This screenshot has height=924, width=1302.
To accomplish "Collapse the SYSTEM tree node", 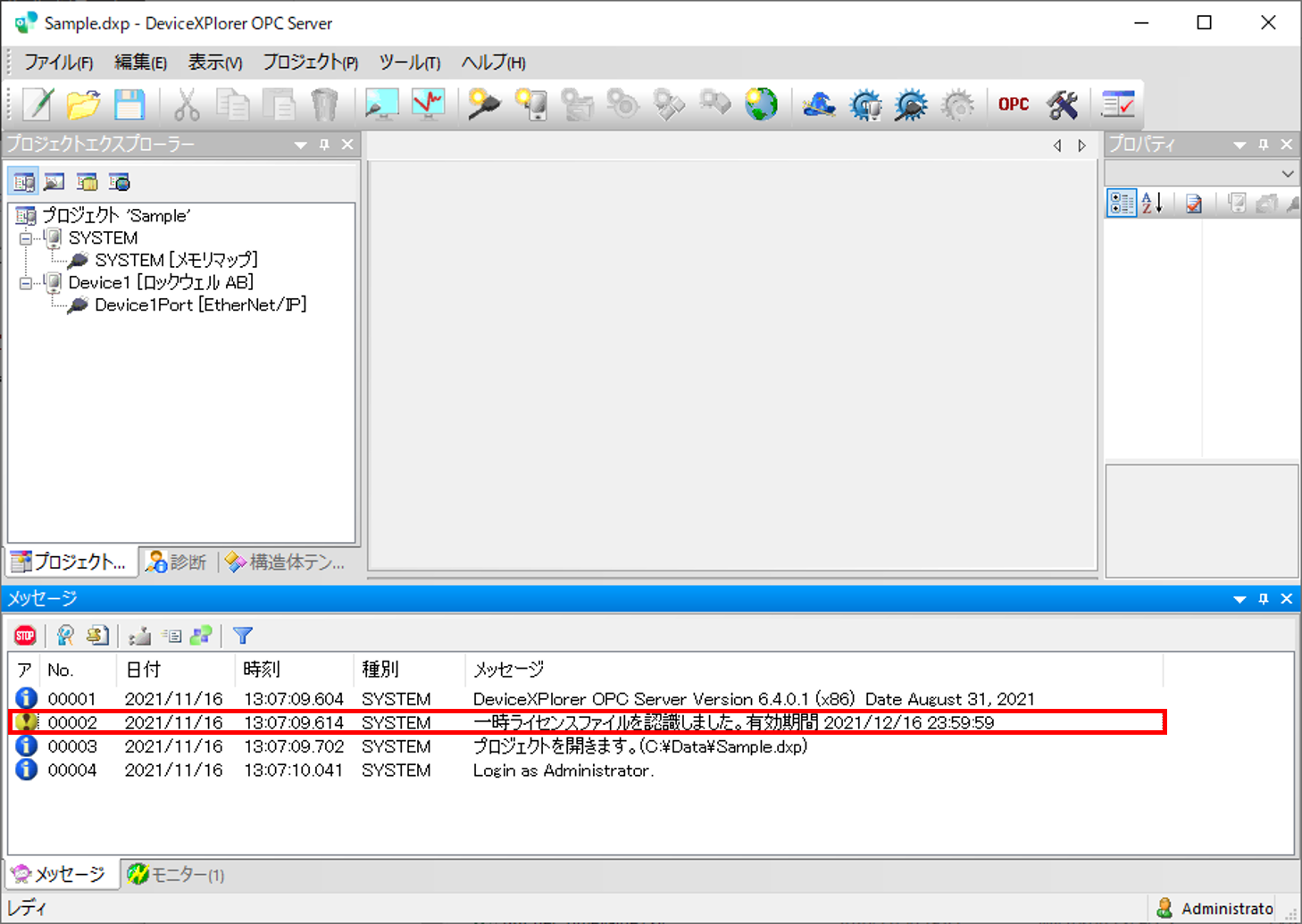I will tap(26, 238).
